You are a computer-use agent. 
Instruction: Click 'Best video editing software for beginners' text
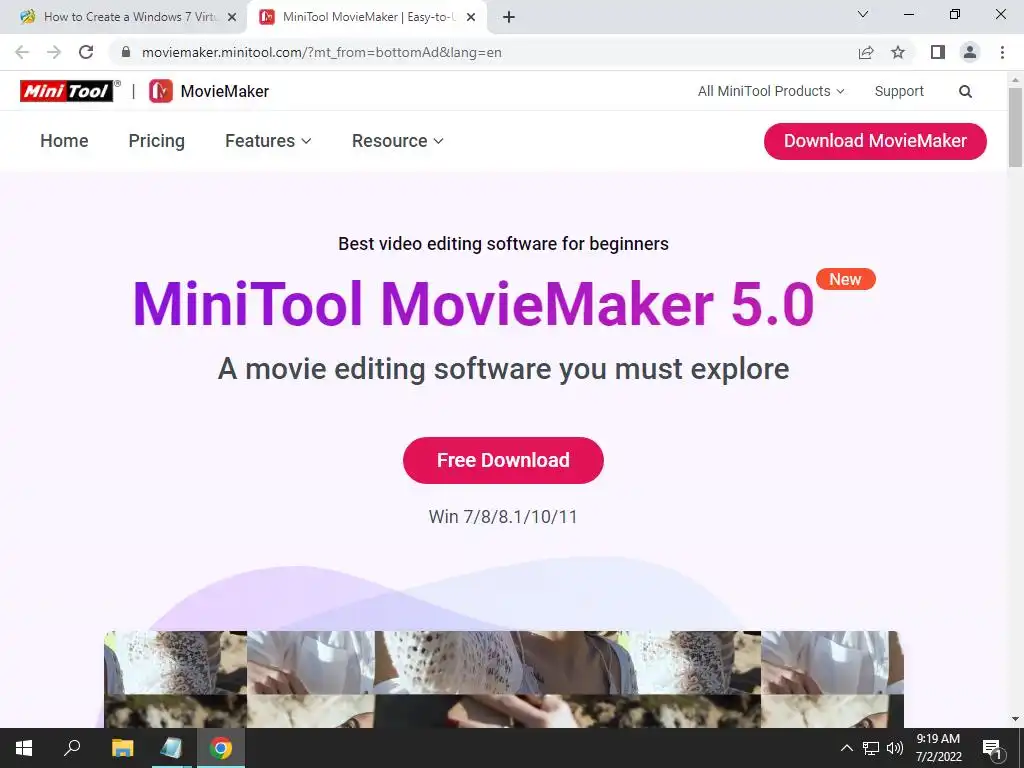(504, 244)
